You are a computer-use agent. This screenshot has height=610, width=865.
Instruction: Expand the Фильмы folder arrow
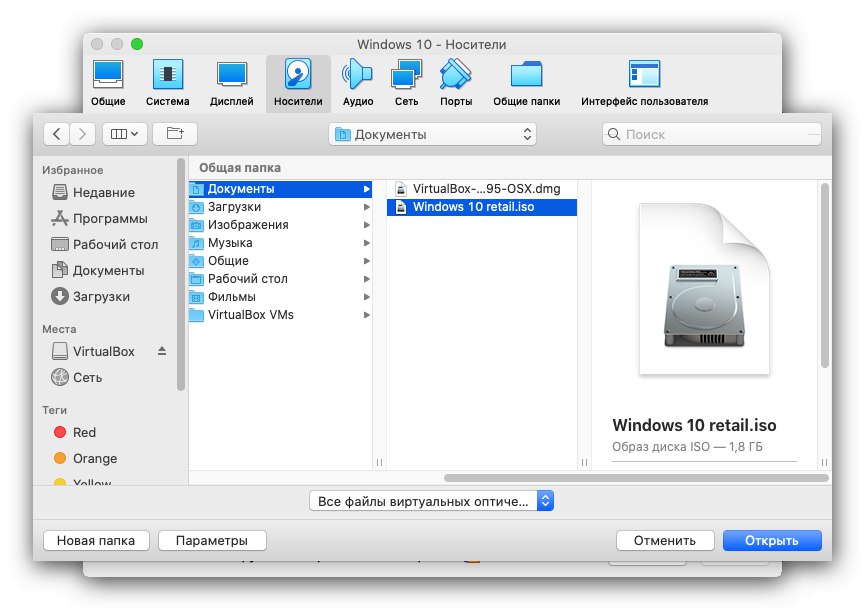coord(366,297)
